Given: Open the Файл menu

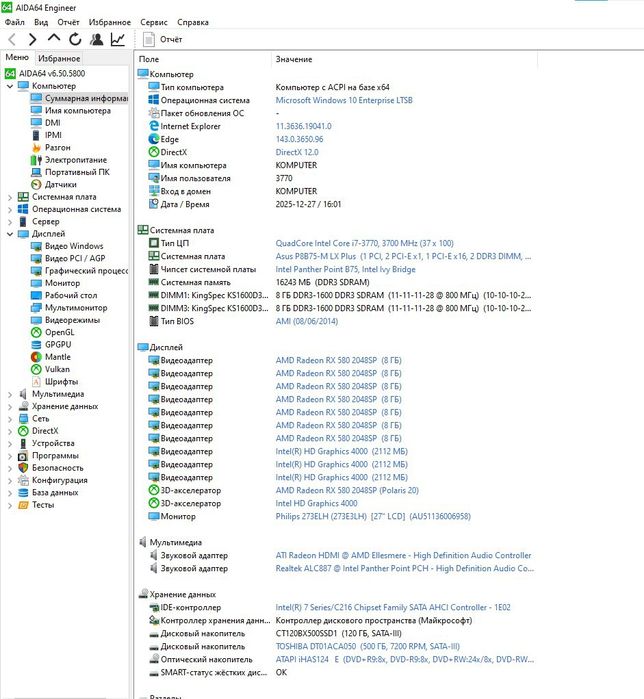Looking at the screenshot, I should point(15,22).
